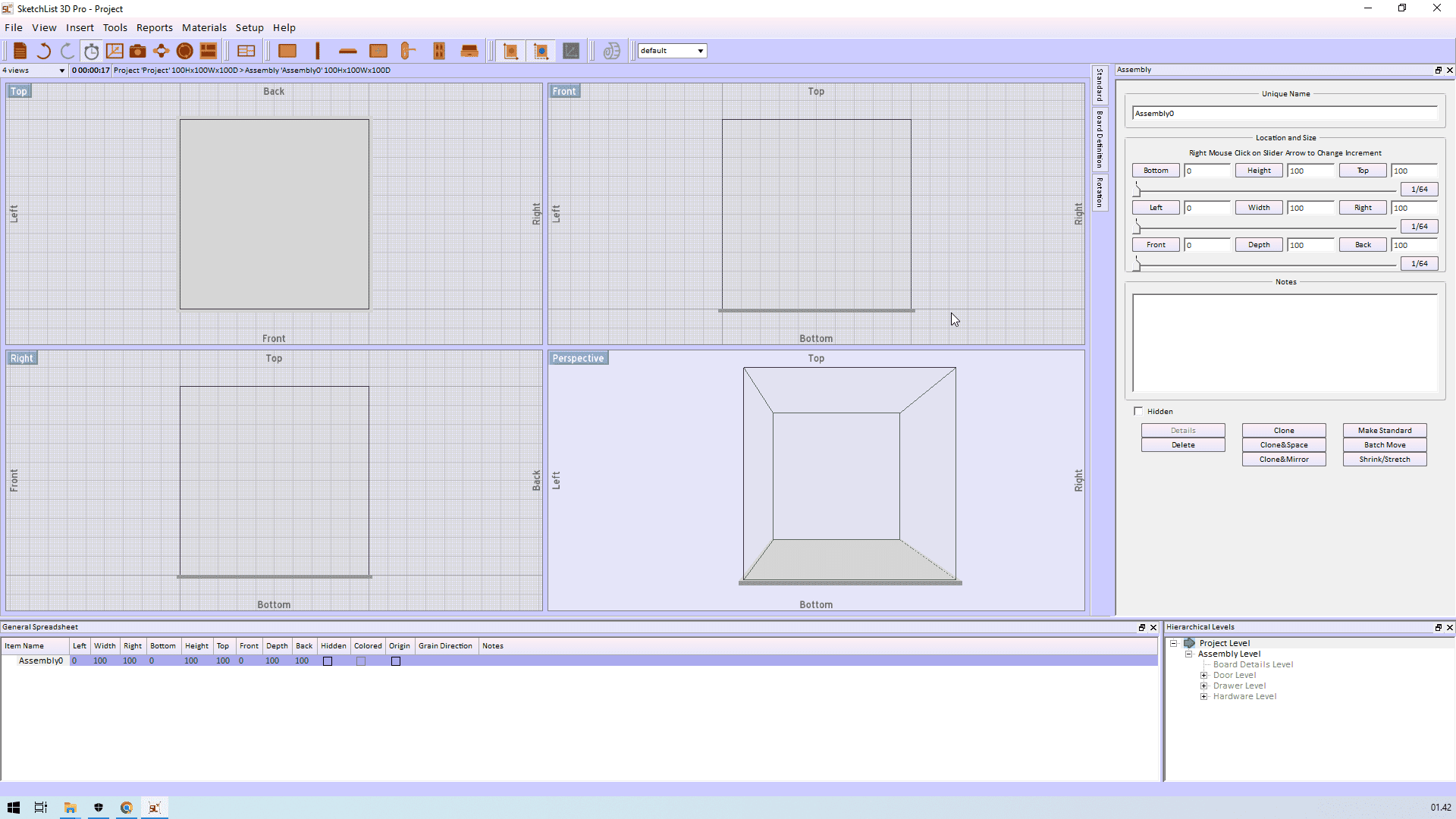This screenshot has height=819, width=1456.
Task: Click the drawer insert toolbar icon
Action: point(469,51)
